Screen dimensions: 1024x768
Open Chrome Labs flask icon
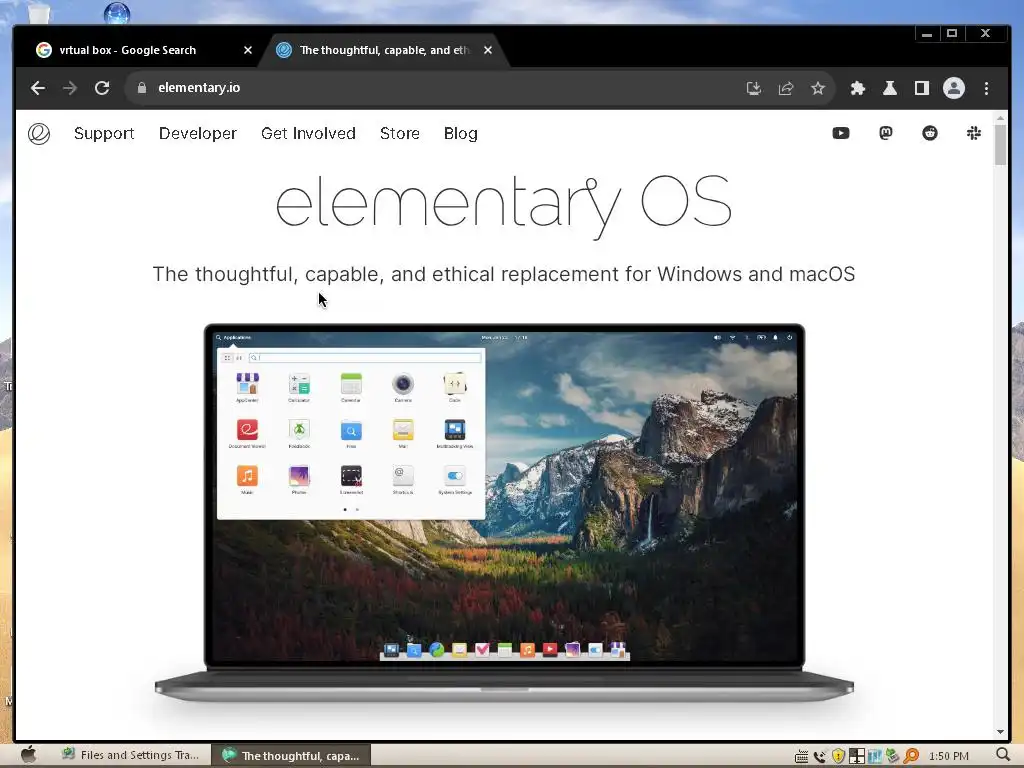pyautogui.click(x=889, y=88)
